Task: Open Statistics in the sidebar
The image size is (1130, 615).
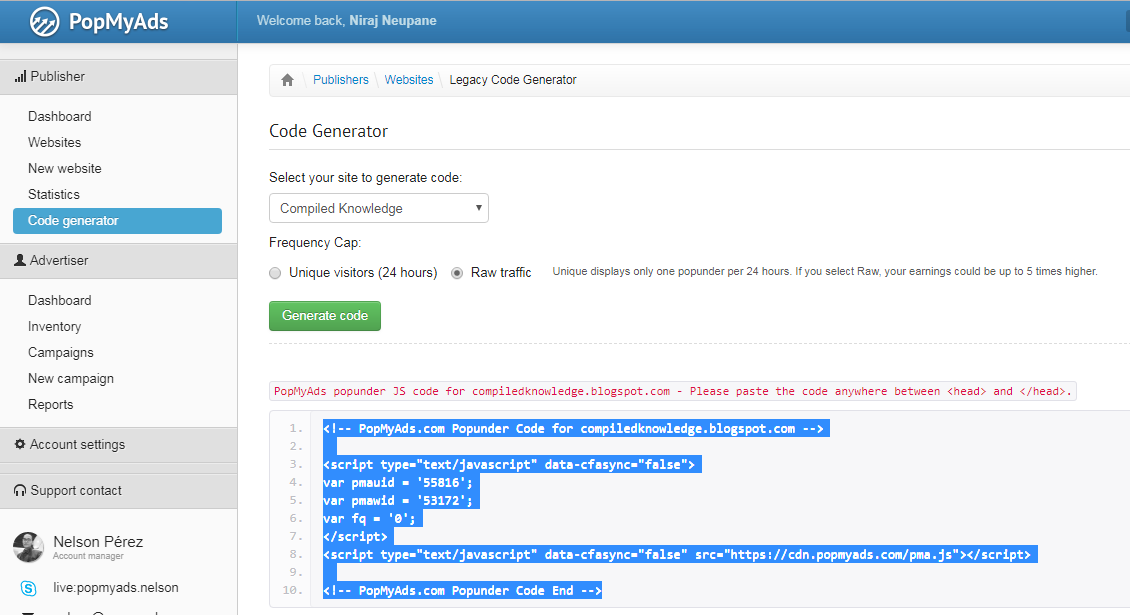Action: tap(54, 195)
